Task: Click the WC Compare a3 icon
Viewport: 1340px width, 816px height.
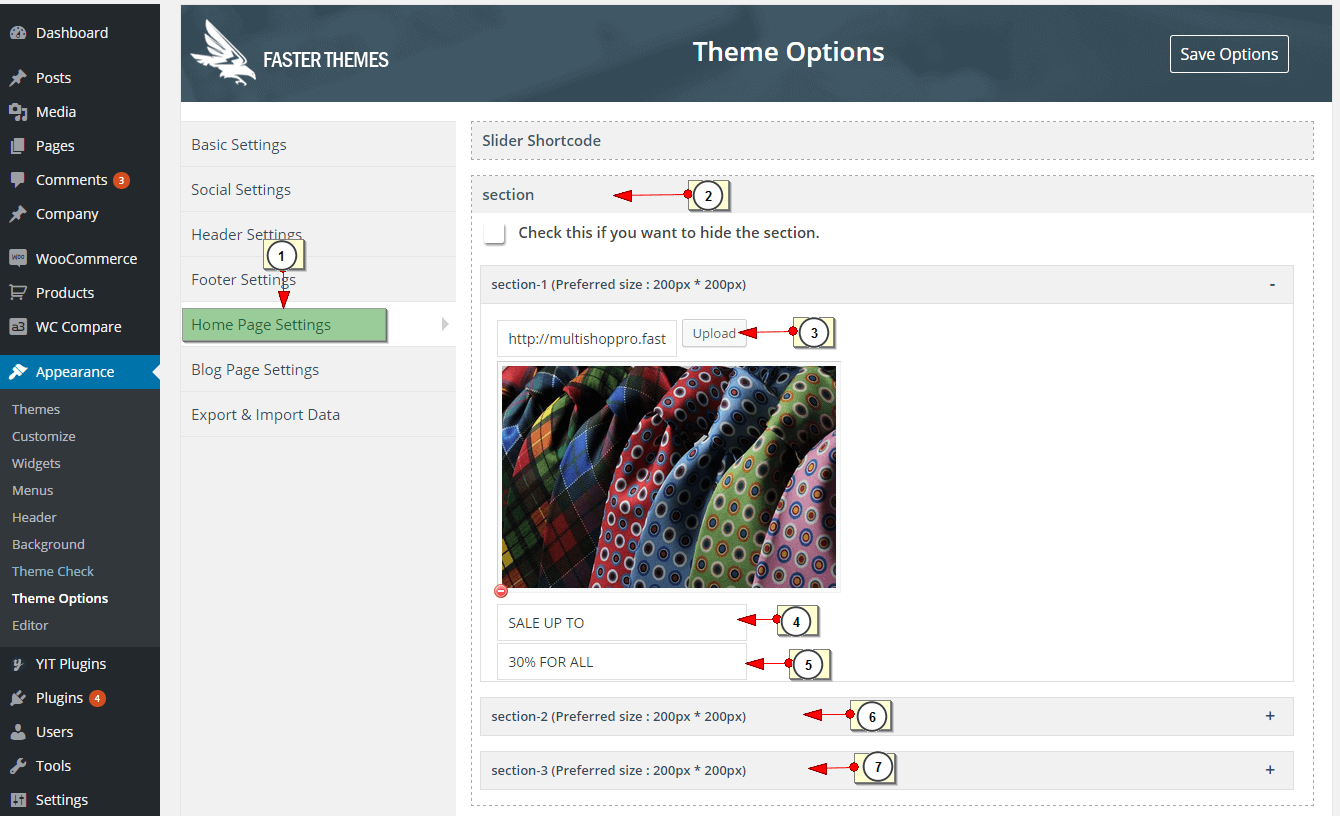Action: tap(18, 327)
